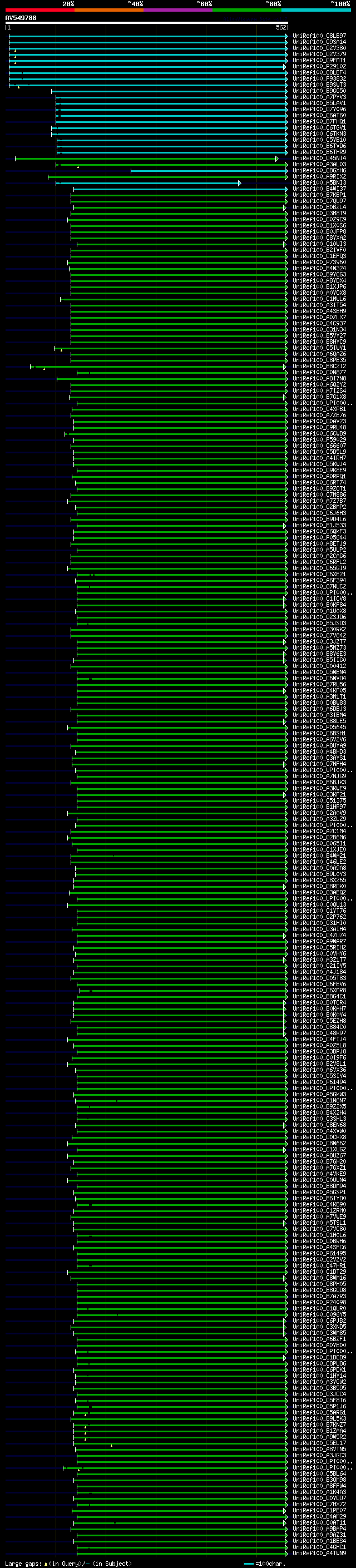The height and width of the screenshot is (1568, 356).
Task: Select the UniRef100_C1PE07 label
Action: tap(319, 1510)
